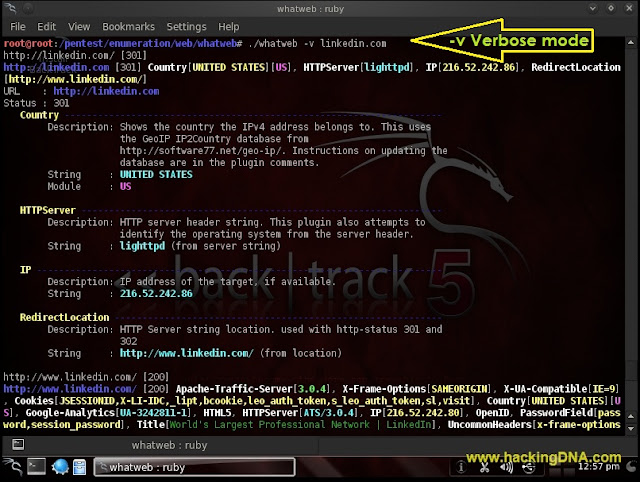Click the 'Country' section heading

tap(39, 115)
